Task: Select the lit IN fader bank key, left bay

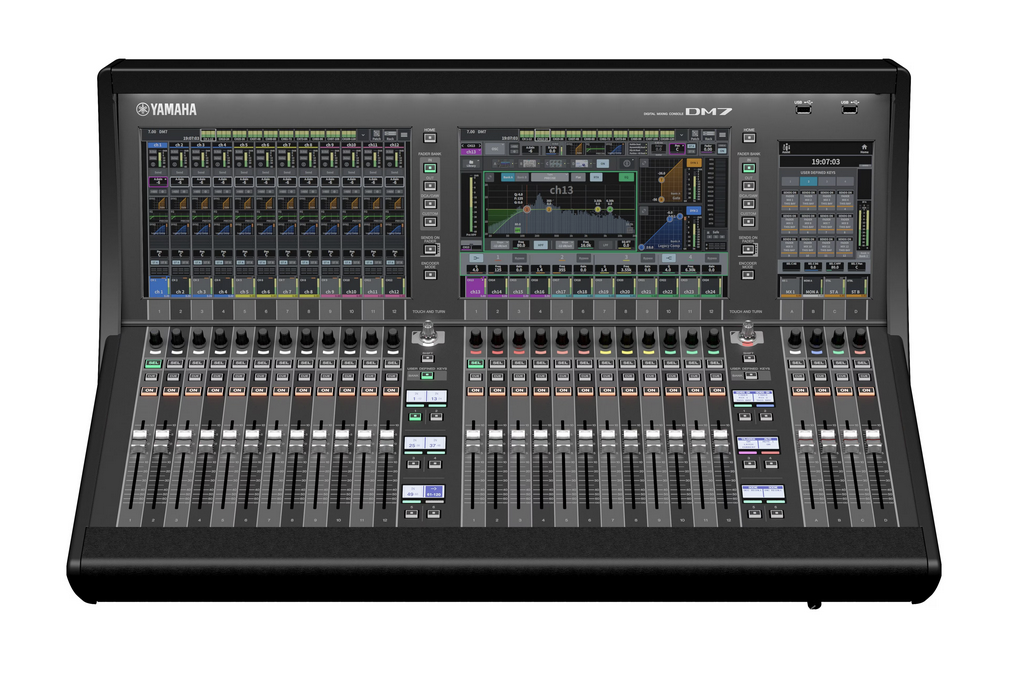Action: click(430, 168)
